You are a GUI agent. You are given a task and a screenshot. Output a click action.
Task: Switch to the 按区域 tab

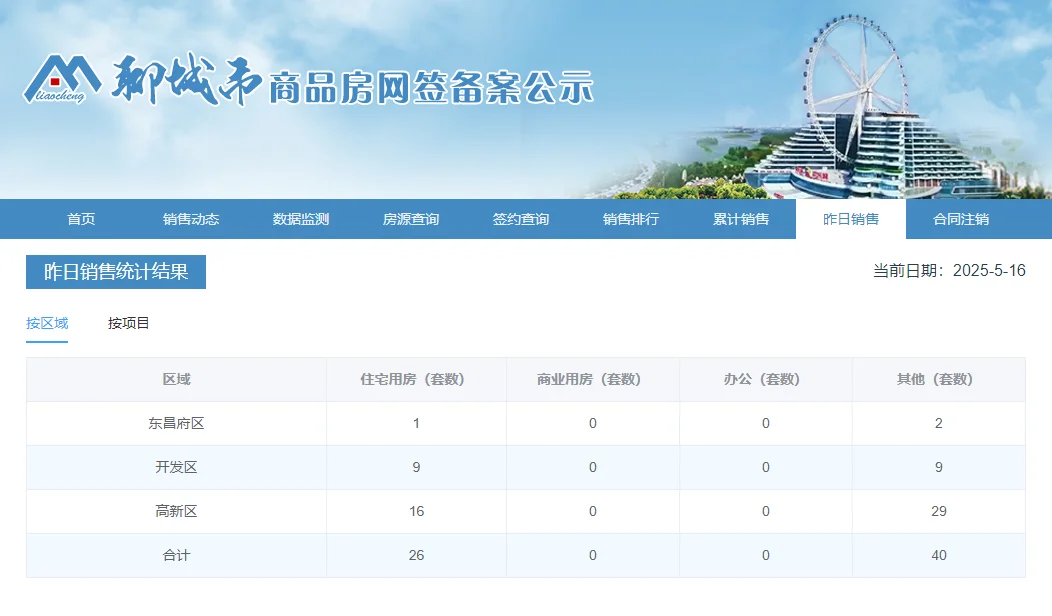tap(47, 323)
